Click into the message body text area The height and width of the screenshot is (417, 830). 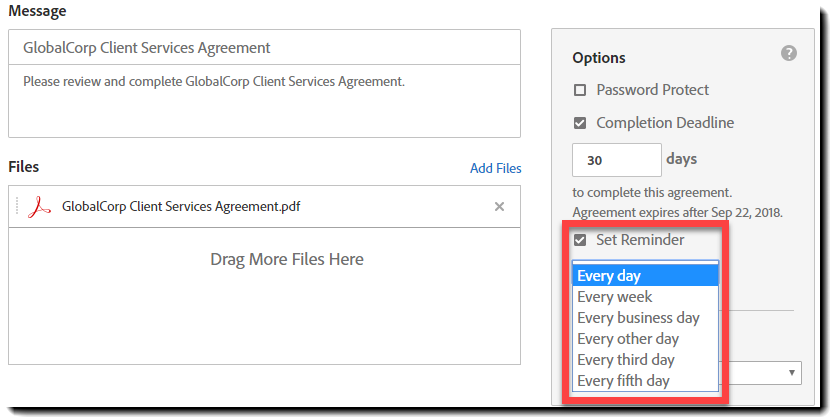click(x=264, y=105)
